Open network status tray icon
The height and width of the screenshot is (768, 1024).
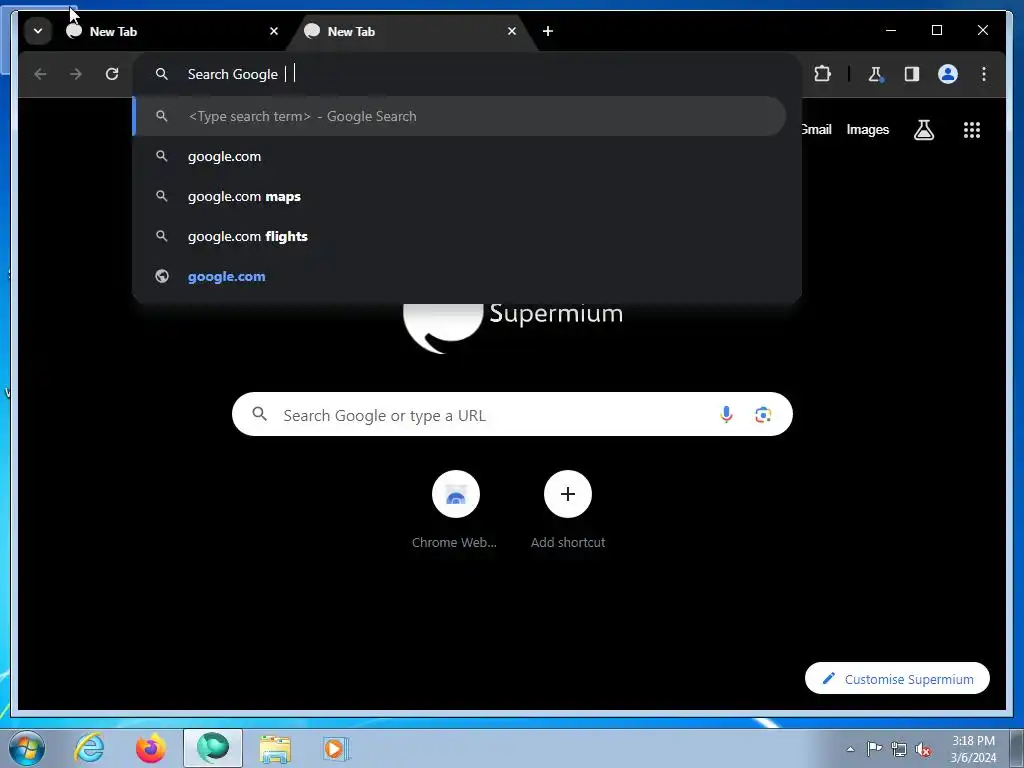point(899,749)
